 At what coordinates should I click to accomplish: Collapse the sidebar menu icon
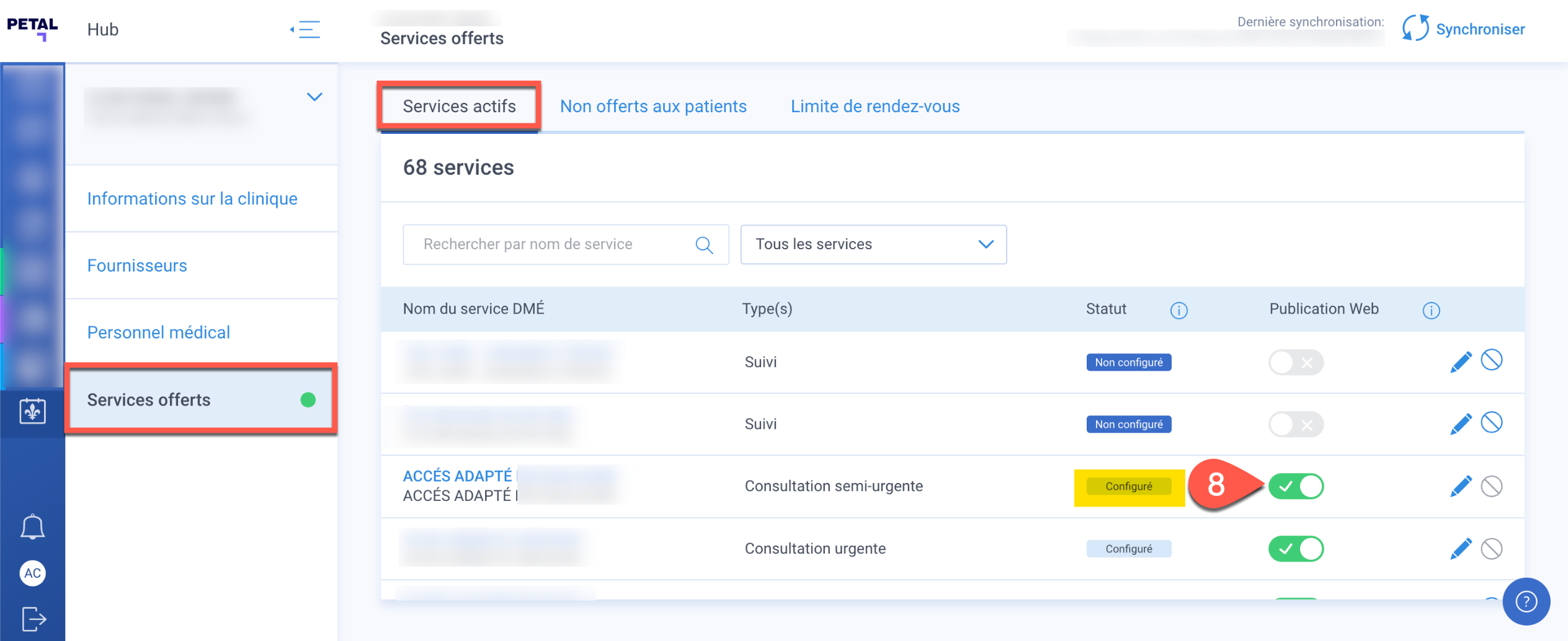pos(306,29)
